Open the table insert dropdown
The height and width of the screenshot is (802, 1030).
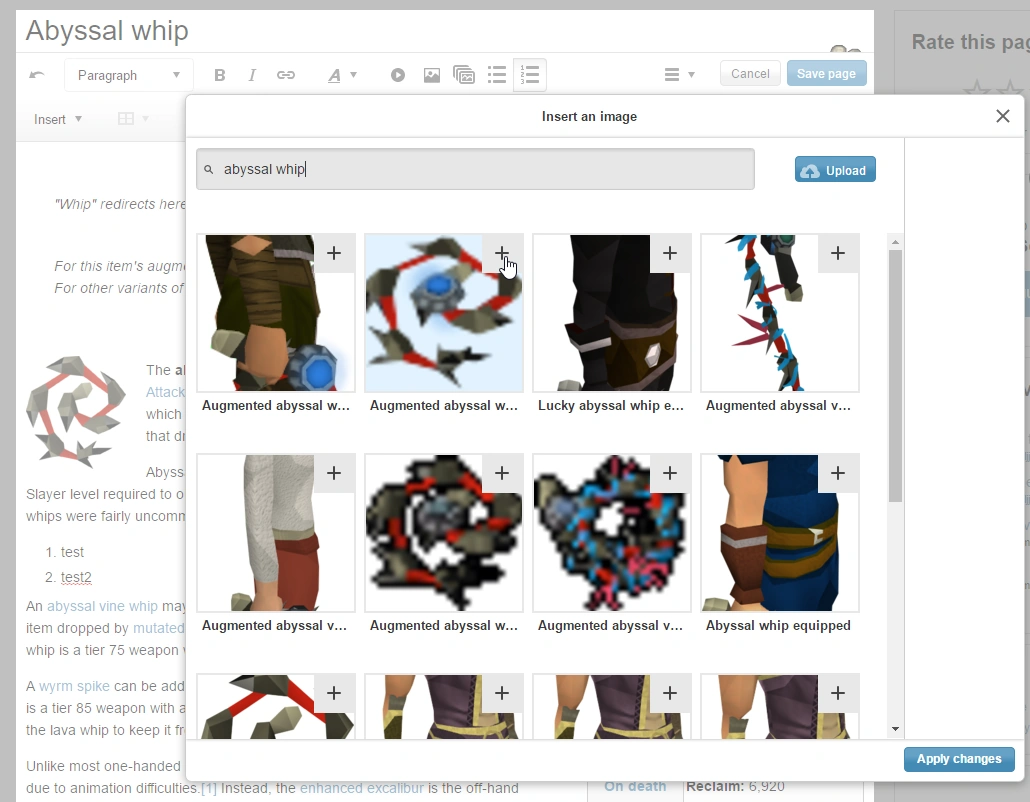click(x=133, y=119)
